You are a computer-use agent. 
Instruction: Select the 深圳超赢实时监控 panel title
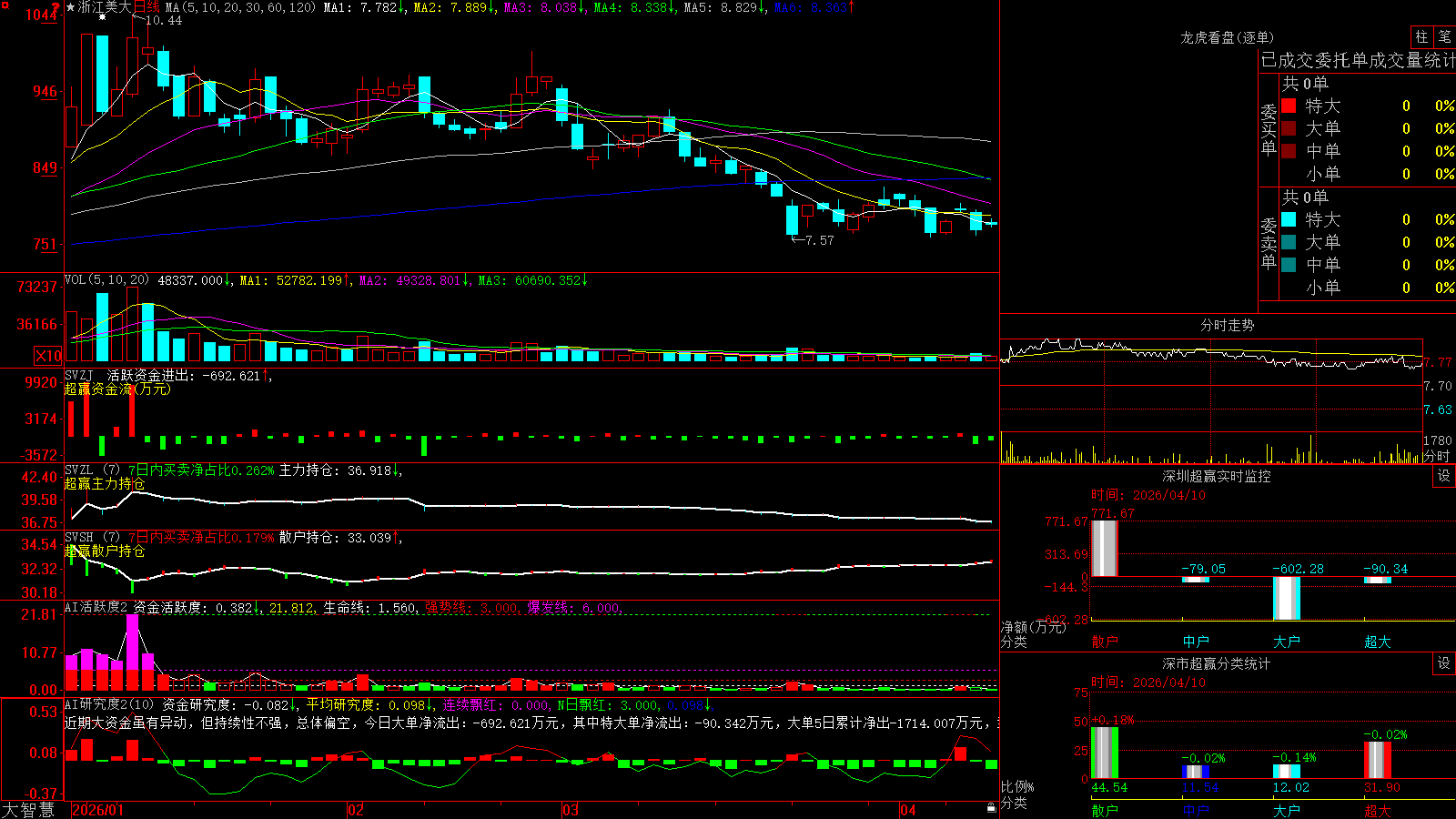pyautogui.click(x=1216, y=476)
